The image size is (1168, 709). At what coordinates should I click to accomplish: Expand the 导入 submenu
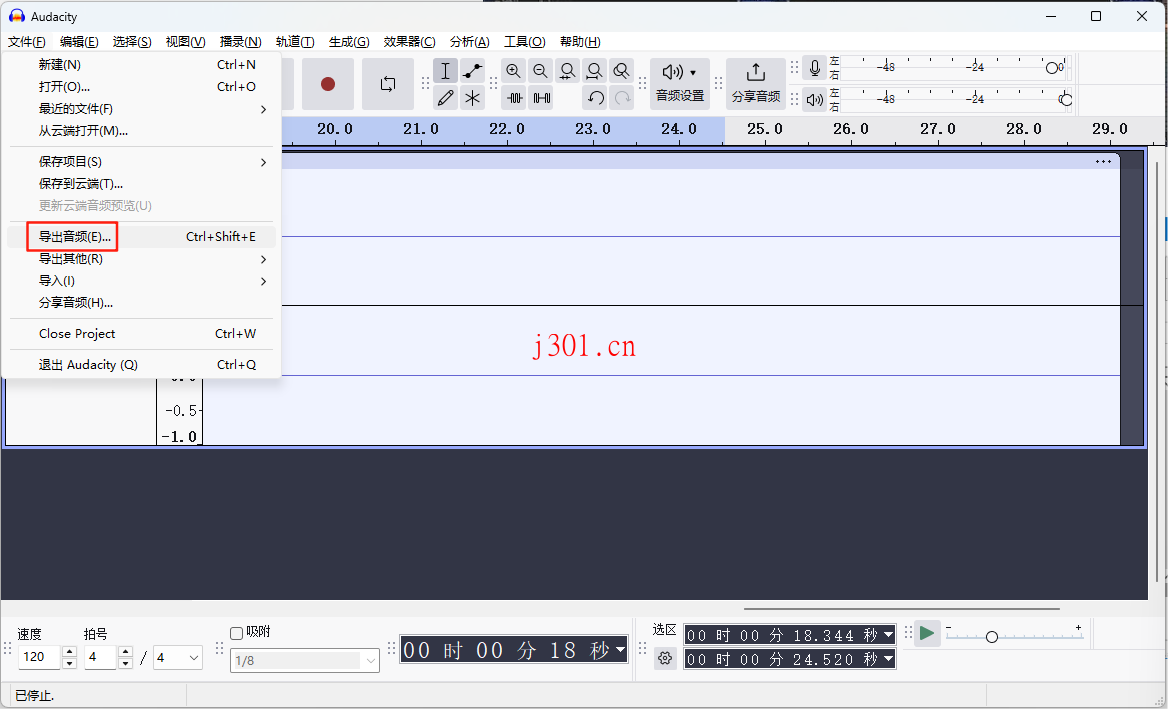(x=142, y=281)
